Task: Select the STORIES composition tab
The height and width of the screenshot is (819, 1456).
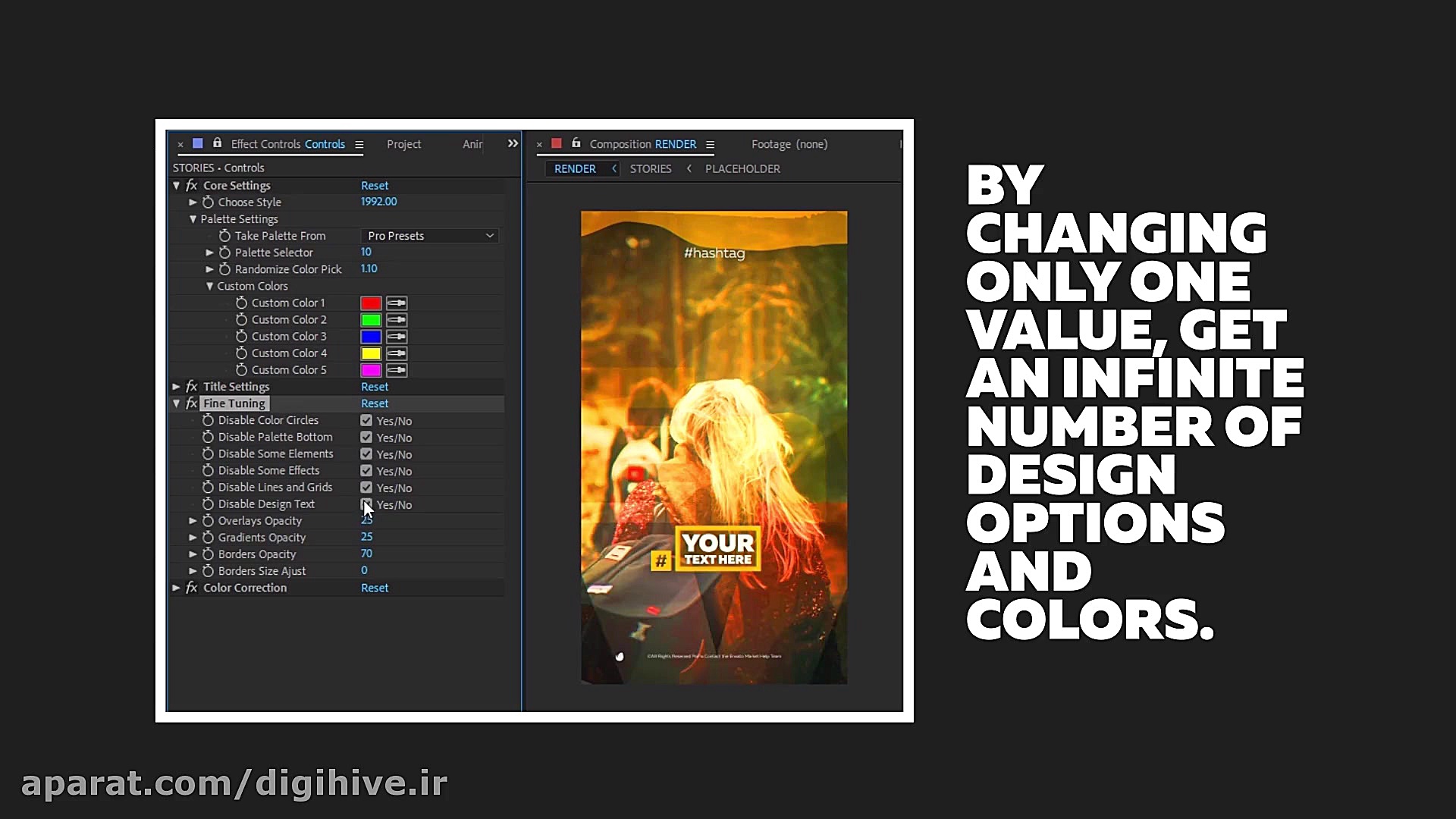Action: tap(650, 169)
